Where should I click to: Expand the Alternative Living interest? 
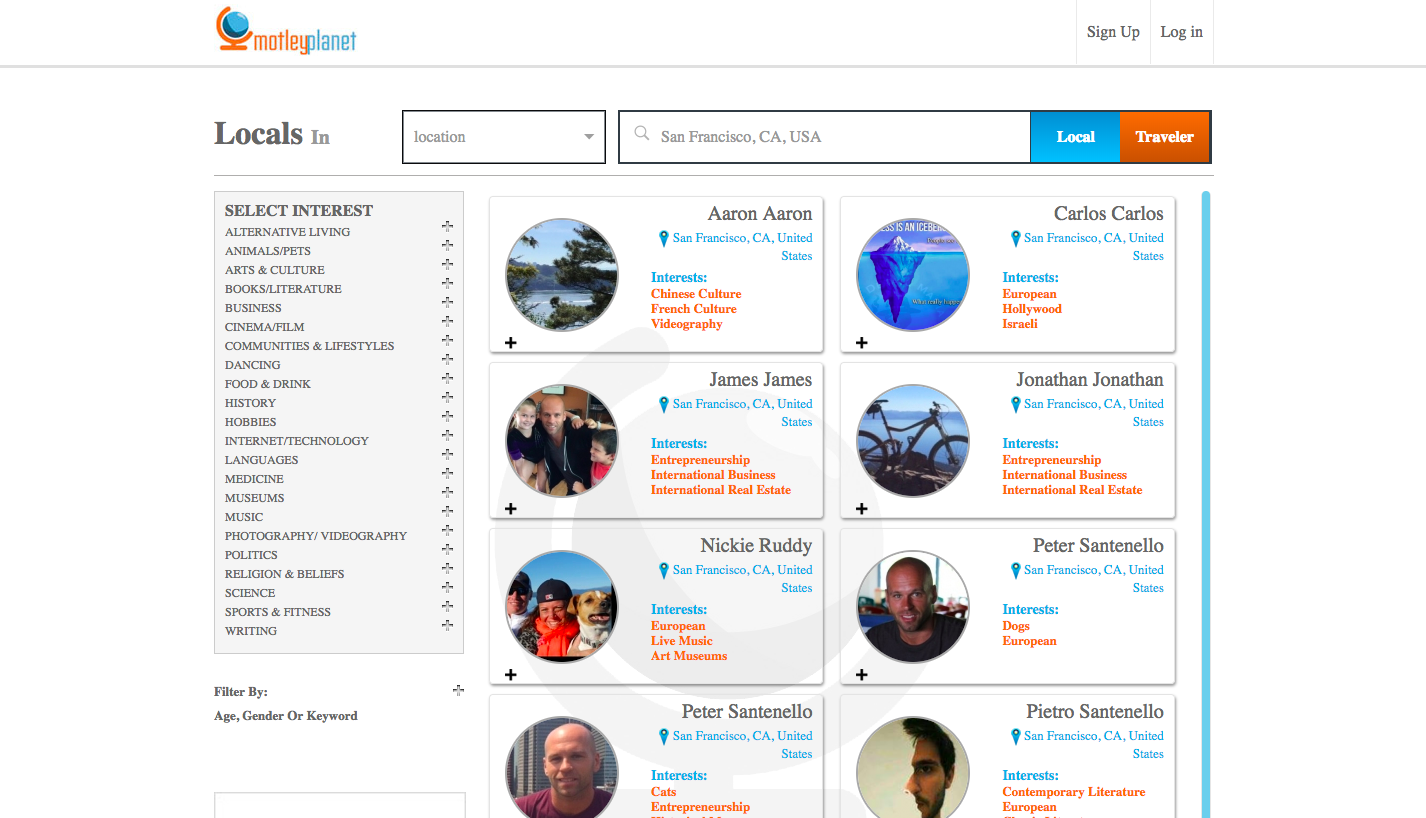pyautogui.click(x=447, y=226)
